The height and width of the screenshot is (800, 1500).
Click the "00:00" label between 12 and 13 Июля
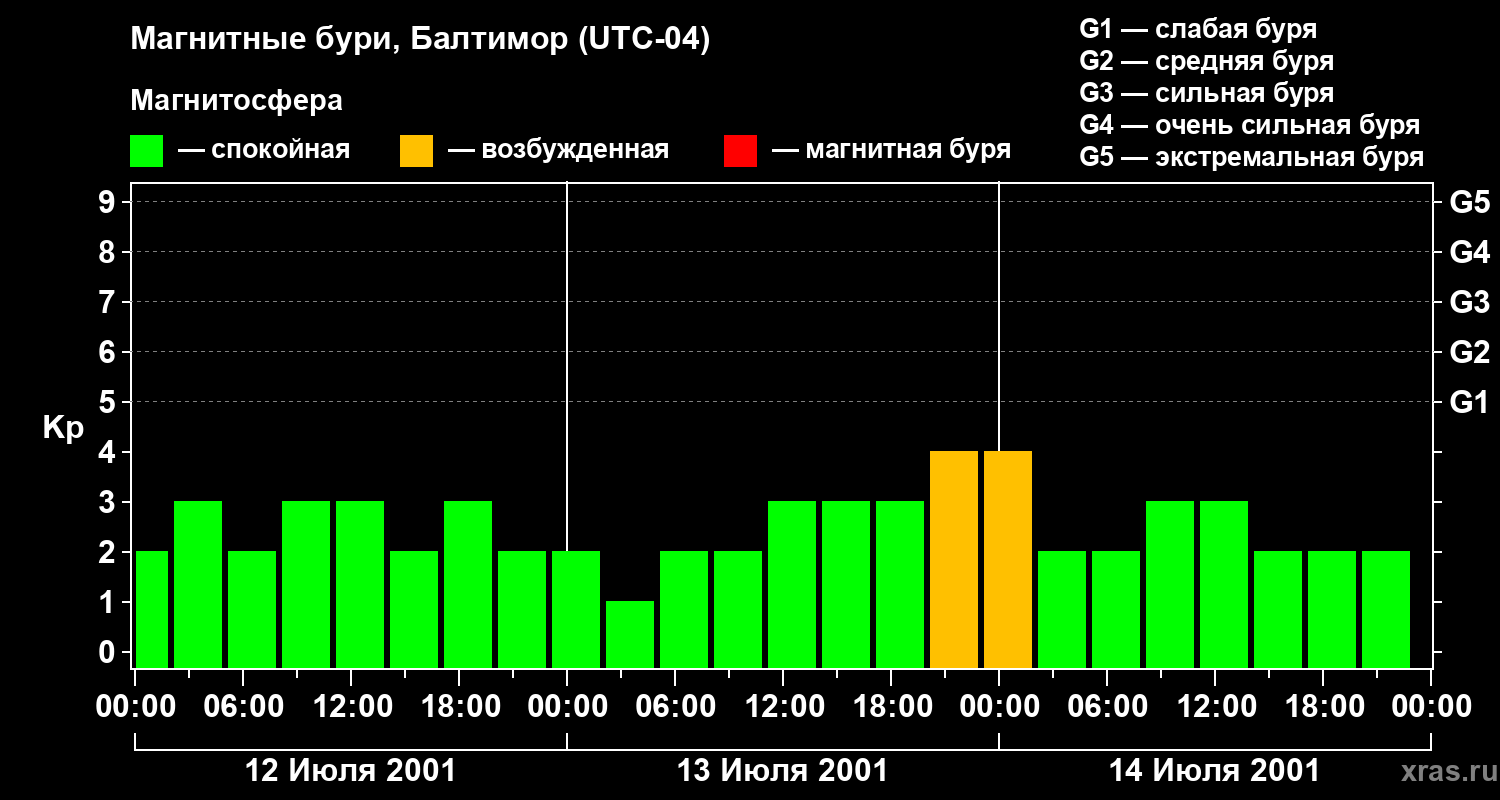pos(567,707)
